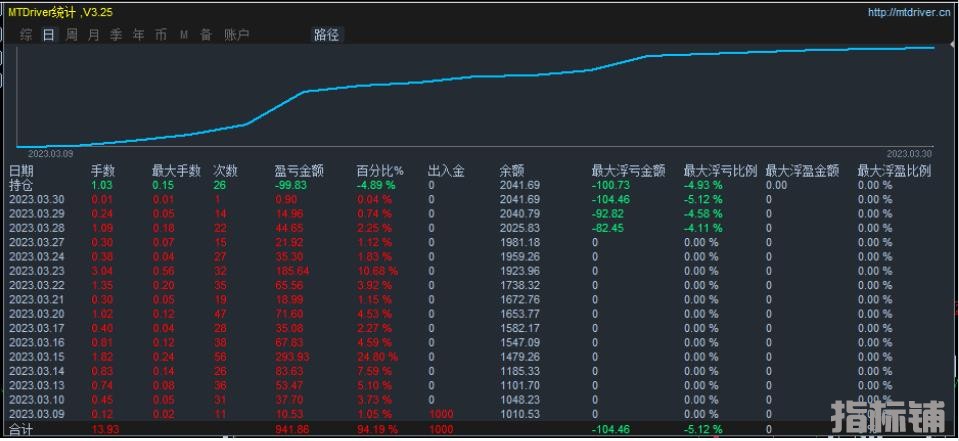Select the 2023.03.10 date row
This screenshot has height=441, width=959.
37,400
